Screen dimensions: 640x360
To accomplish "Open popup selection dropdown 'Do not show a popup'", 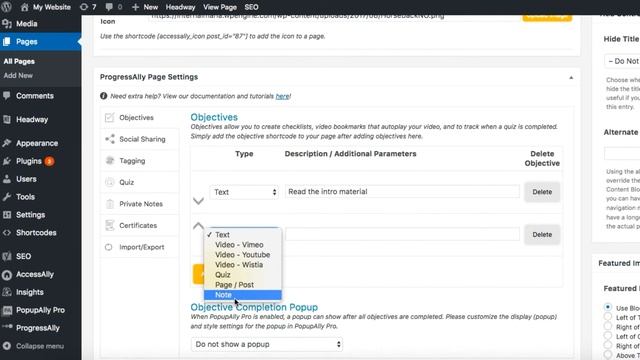I will [x=267, y=344].
